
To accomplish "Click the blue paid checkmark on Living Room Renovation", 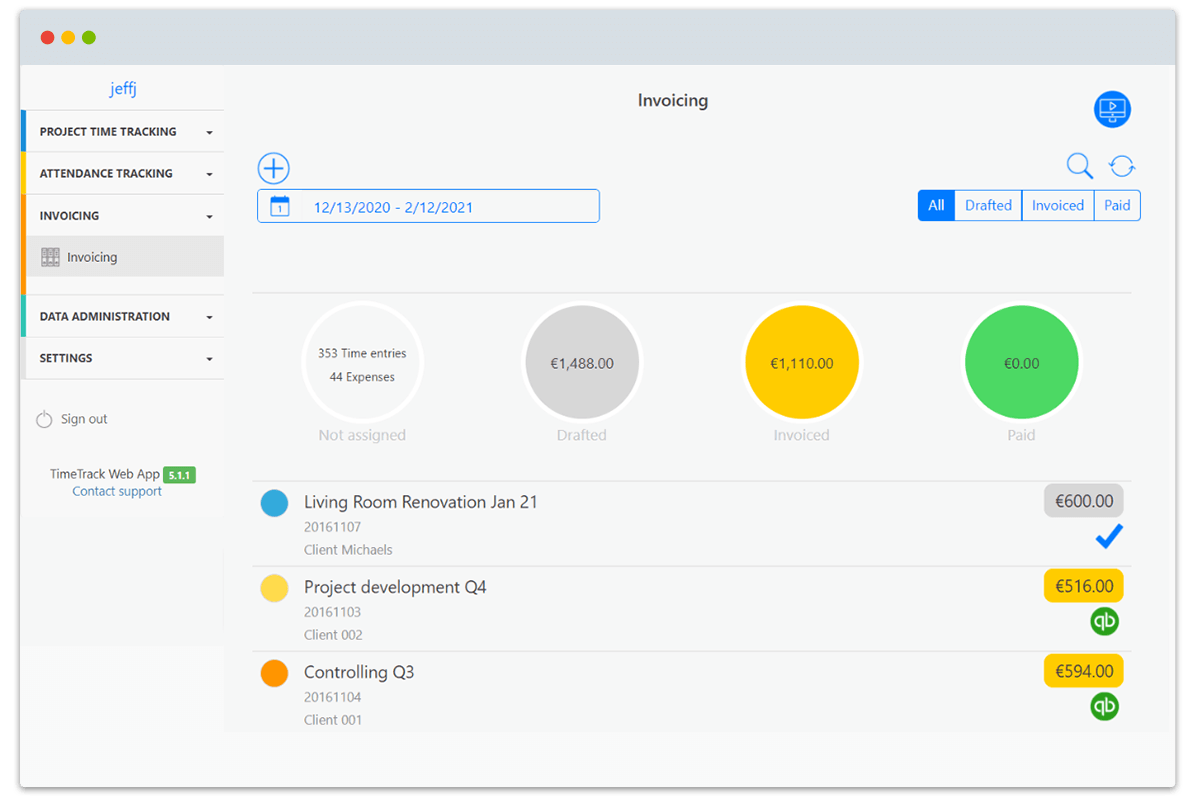I will point(1108,537).
